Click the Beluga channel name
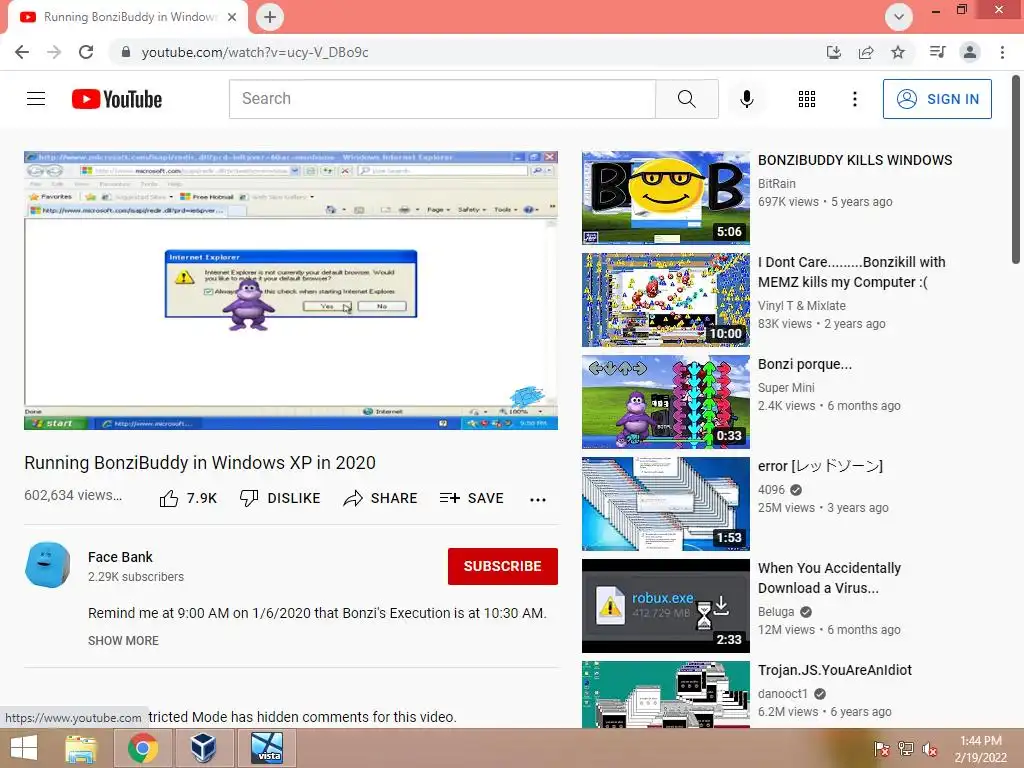1024x768 pixels. click(776, 612)
